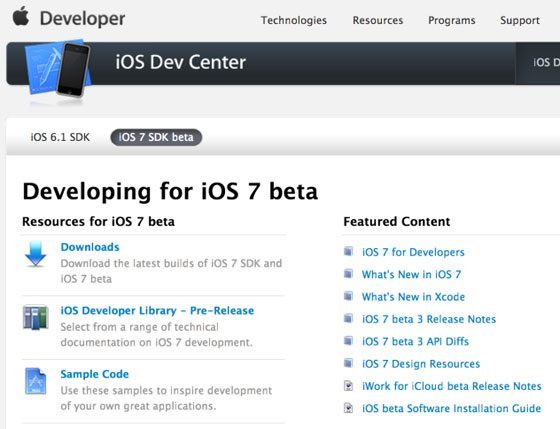Click the Apple logo icon

[x=21, y=16]
